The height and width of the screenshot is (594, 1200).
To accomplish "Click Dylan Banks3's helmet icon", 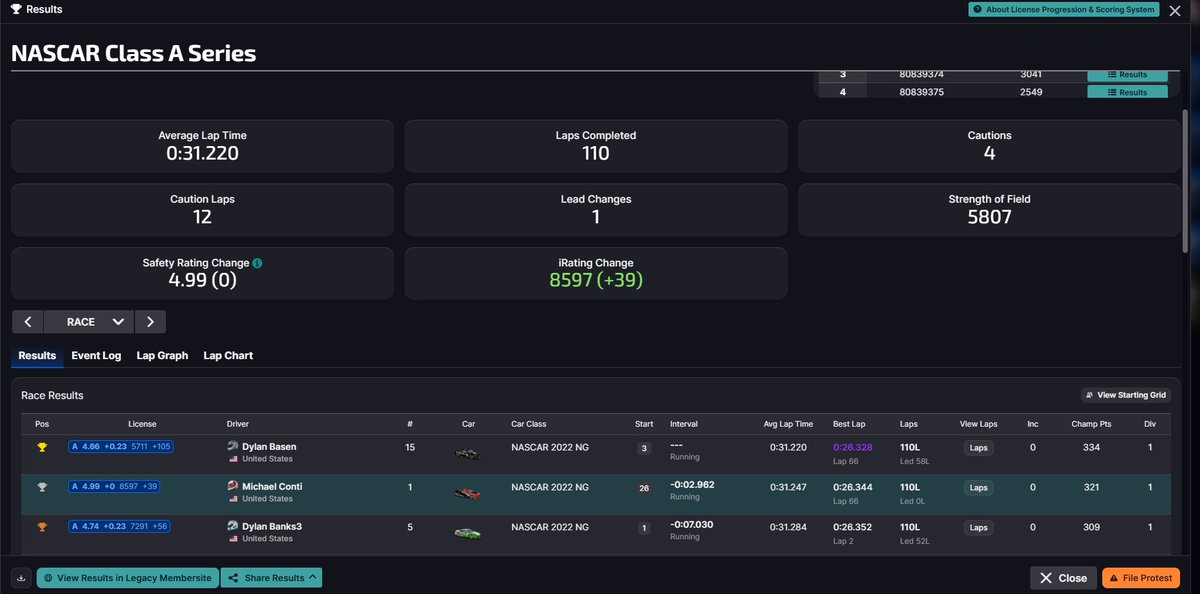I will pos(233,526).
